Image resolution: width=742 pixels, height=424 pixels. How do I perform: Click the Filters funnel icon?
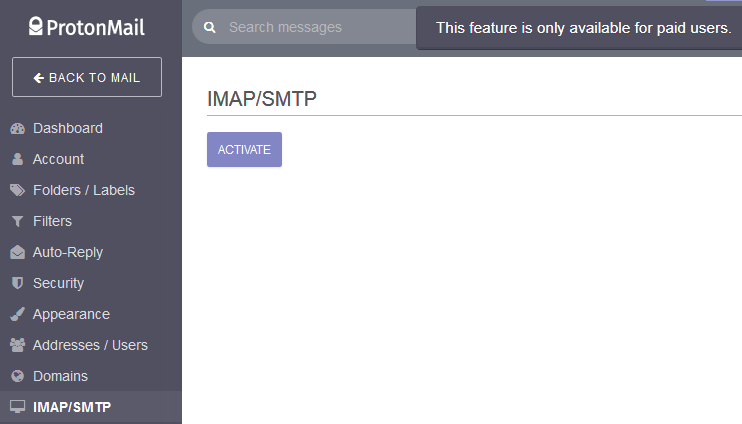point(17,222)
